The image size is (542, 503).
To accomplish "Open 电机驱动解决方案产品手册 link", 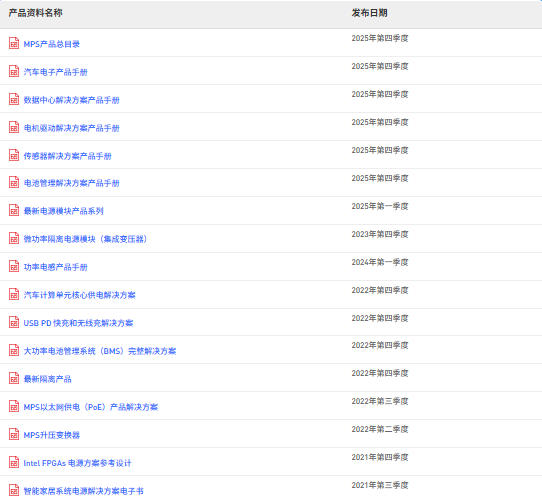I will click(x=72, y=128).
